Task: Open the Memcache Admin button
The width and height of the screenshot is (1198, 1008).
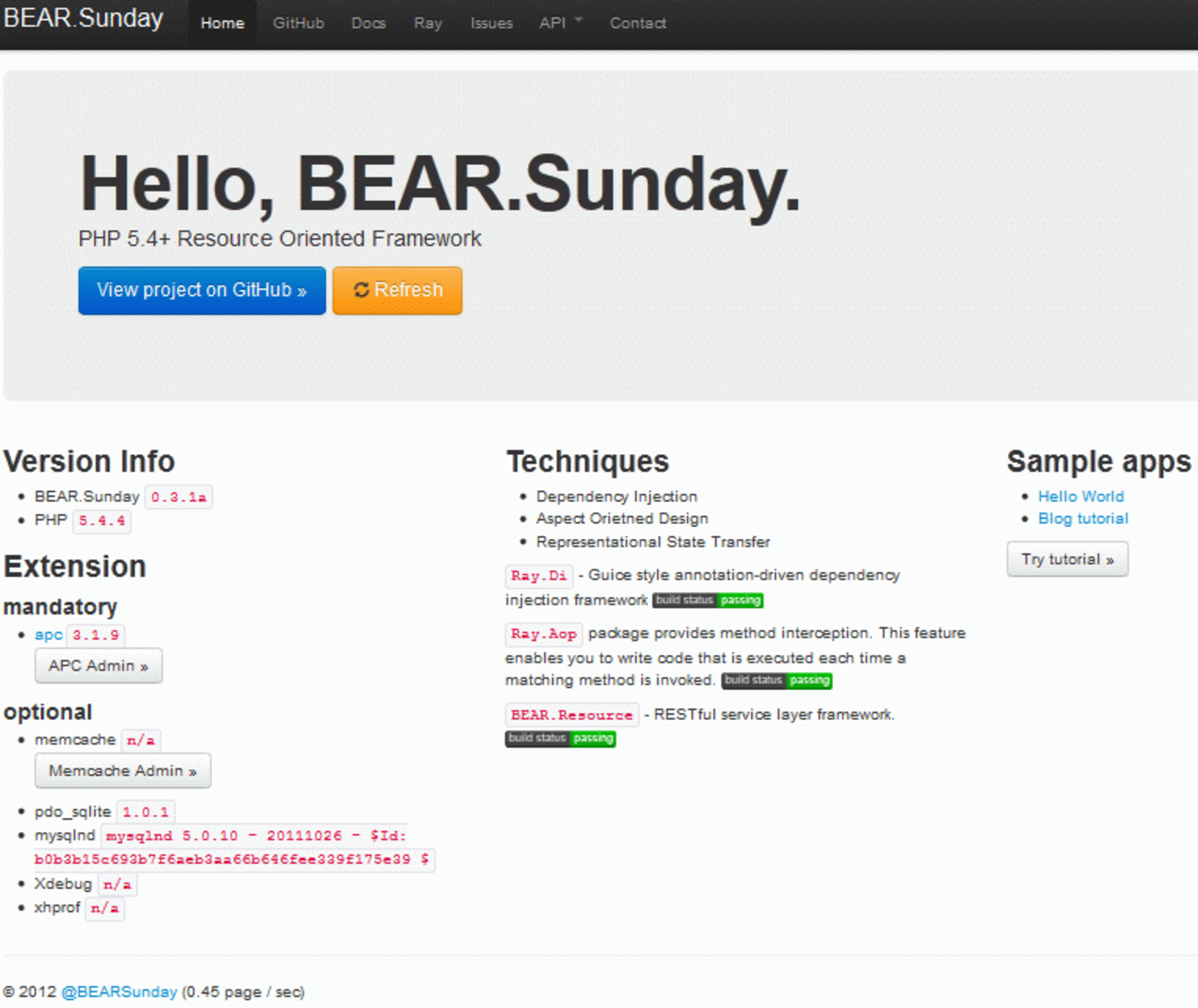Action: (x=123, y=771)
